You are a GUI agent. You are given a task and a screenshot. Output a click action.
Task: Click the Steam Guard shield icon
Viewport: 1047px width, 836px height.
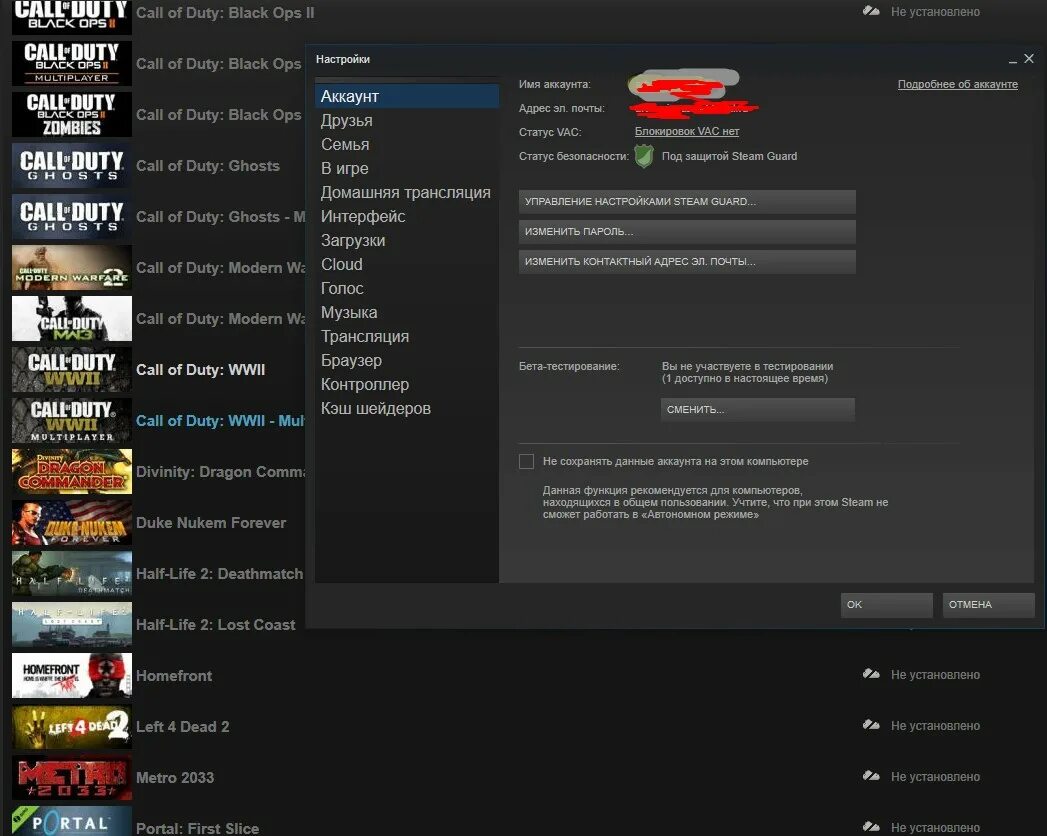[644, 156]
